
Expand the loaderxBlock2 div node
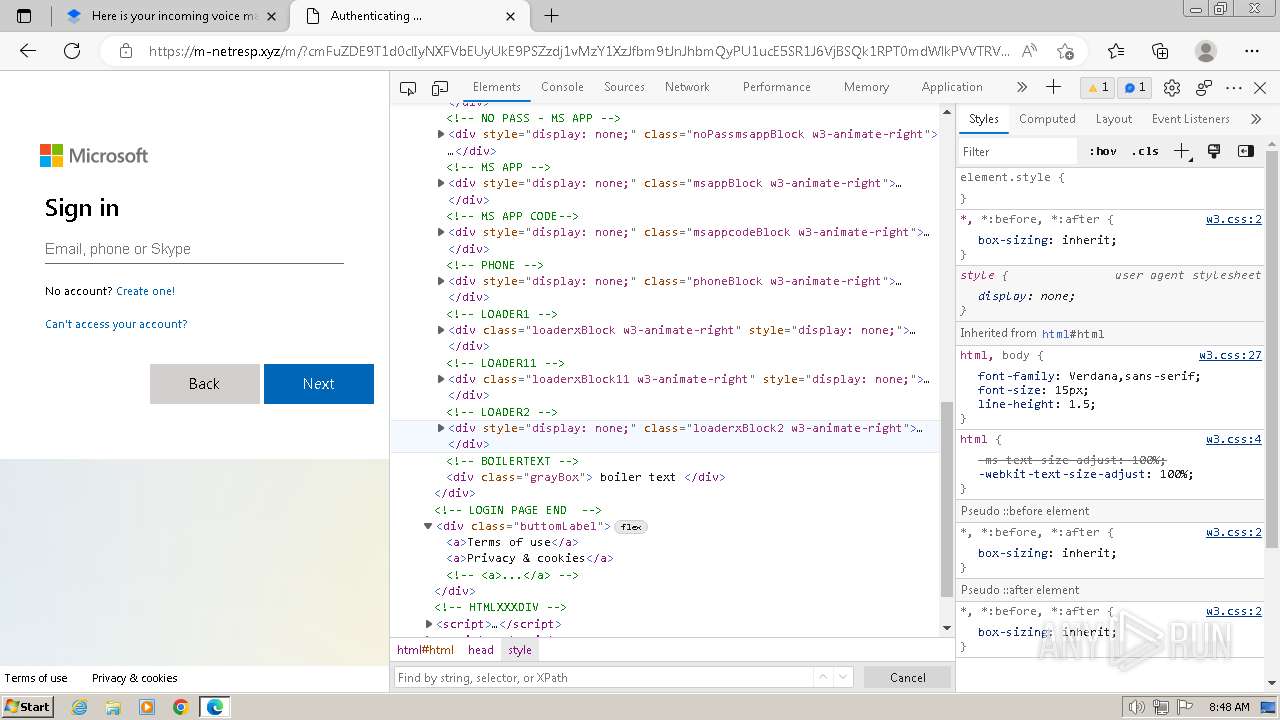441,428
